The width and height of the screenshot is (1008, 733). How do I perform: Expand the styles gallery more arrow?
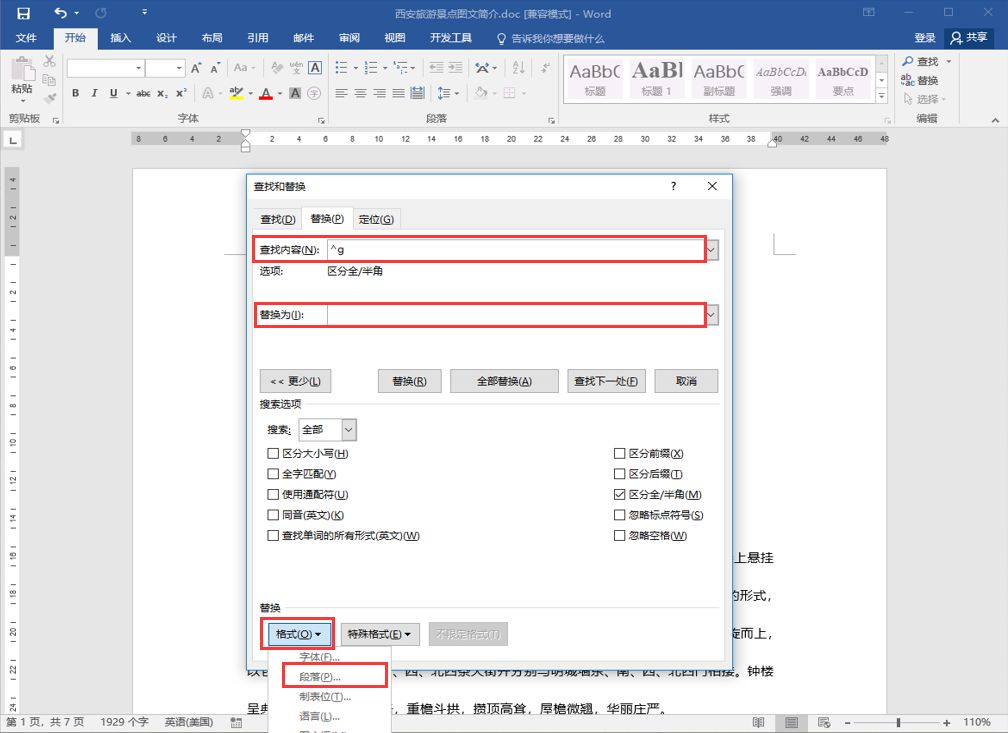click(x=881, y=96)
